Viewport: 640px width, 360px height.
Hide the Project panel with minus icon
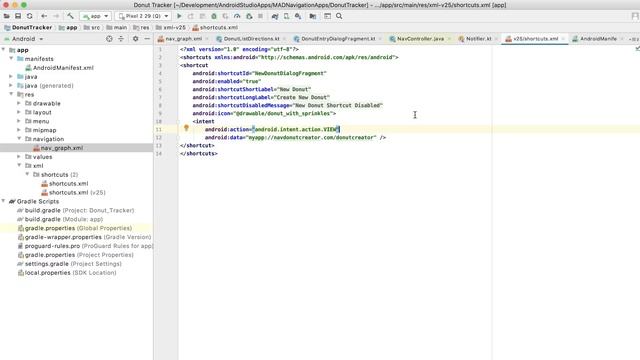147,39
